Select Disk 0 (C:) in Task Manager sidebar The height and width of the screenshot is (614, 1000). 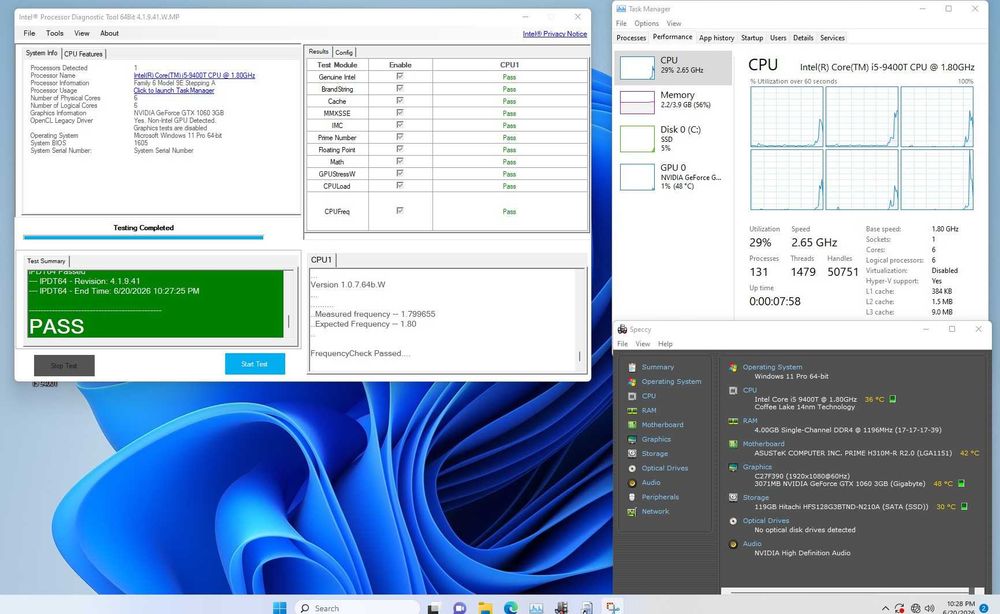[x=673, y=138]
